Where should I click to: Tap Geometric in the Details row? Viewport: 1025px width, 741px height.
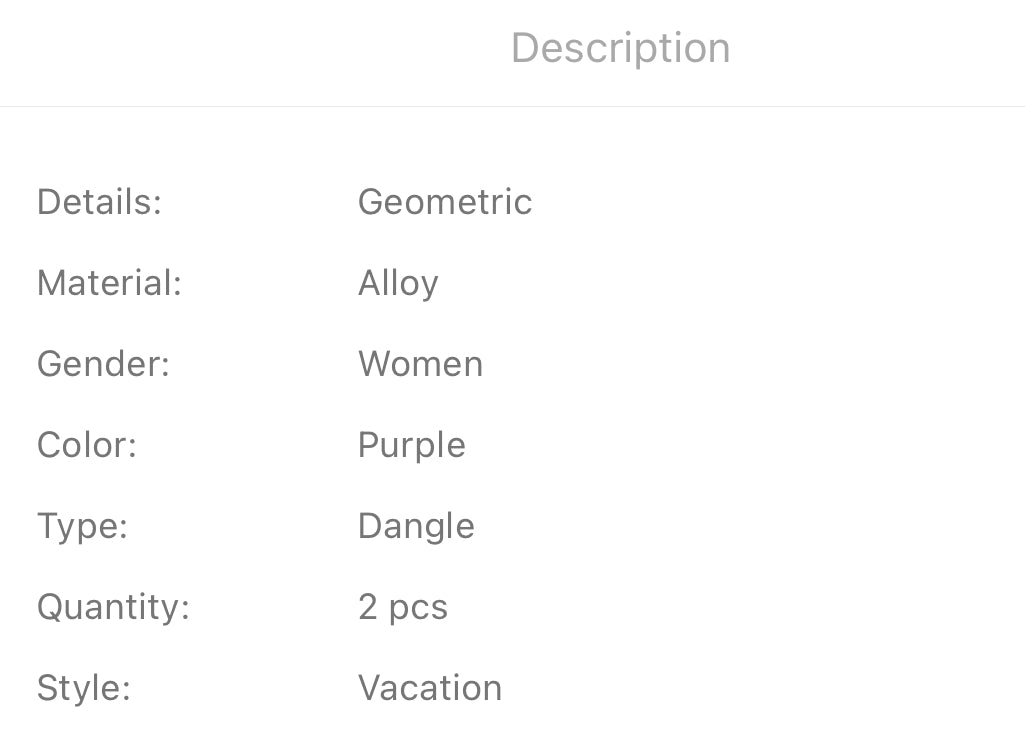tap(445, 201)
